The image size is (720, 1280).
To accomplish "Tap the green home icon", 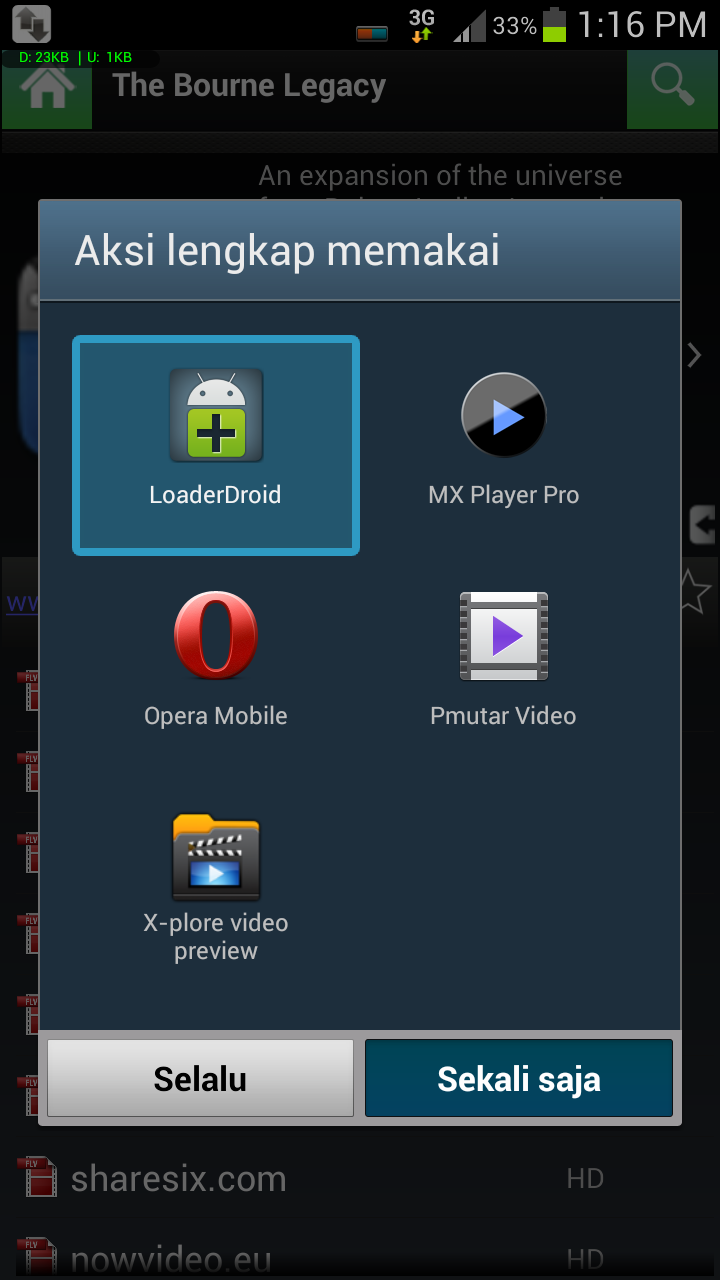I will click(47, 90).
